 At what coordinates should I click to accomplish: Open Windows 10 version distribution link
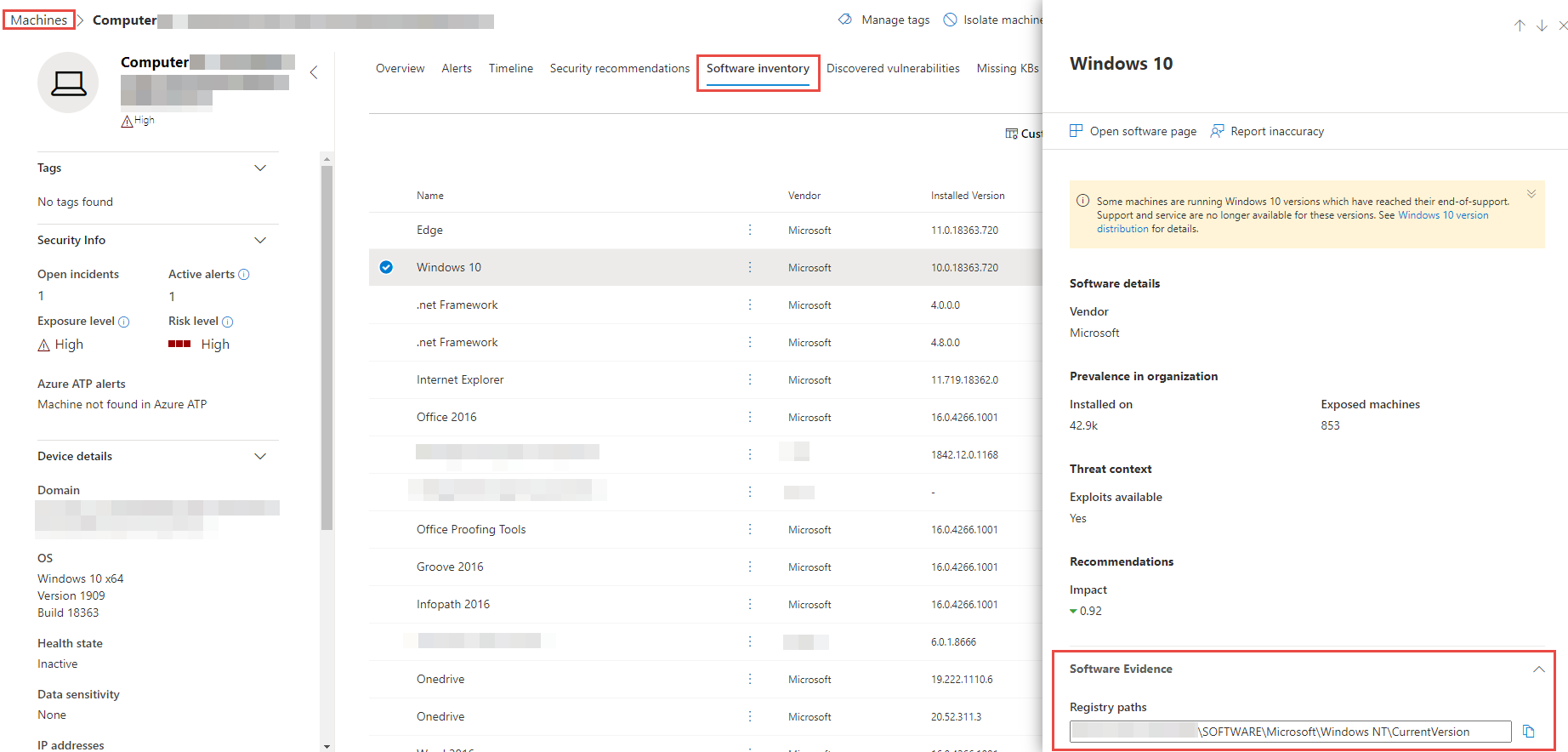point(1442,215)
